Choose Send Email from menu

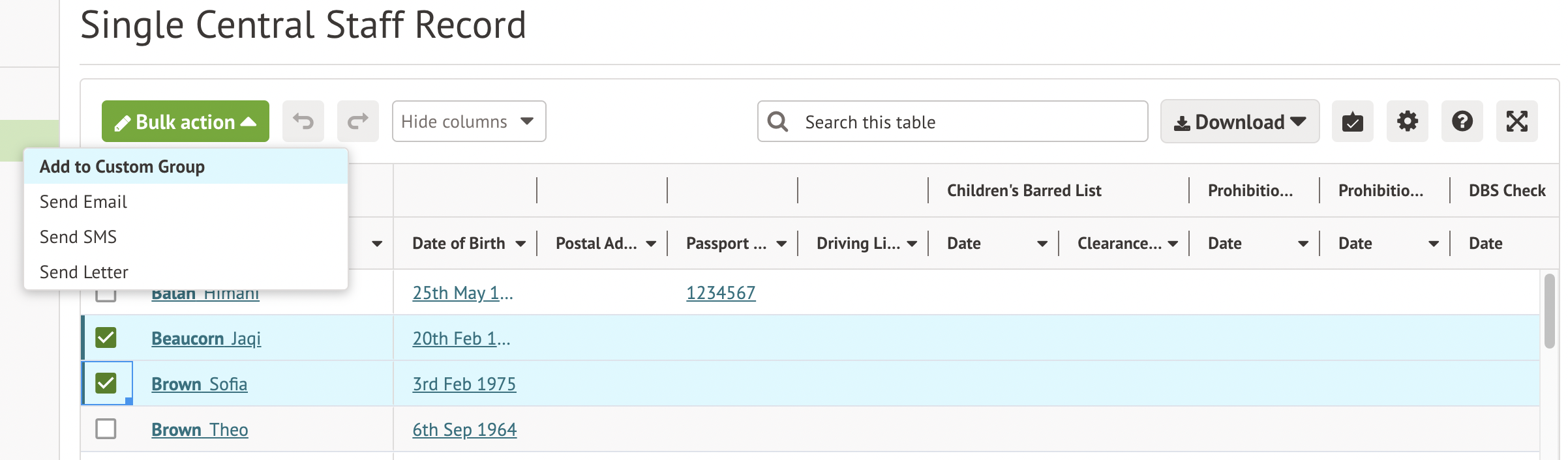pyautogui.click(x=186, y=202)
